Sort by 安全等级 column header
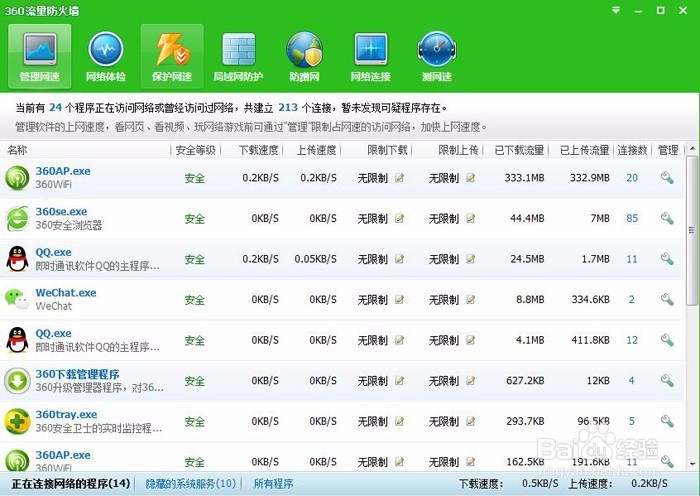The width and height of the screenshot is (700, 496). coord(196,150)
